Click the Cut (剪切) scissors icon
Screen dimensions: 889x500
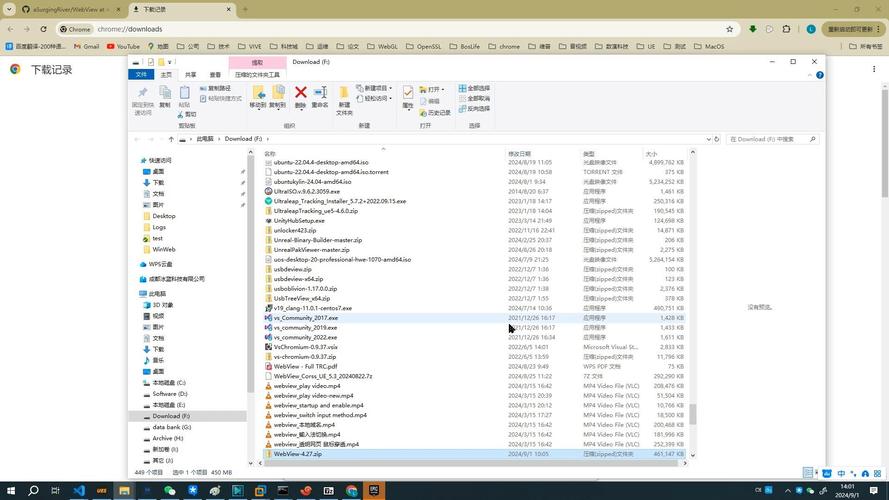(x=186, y=114)
